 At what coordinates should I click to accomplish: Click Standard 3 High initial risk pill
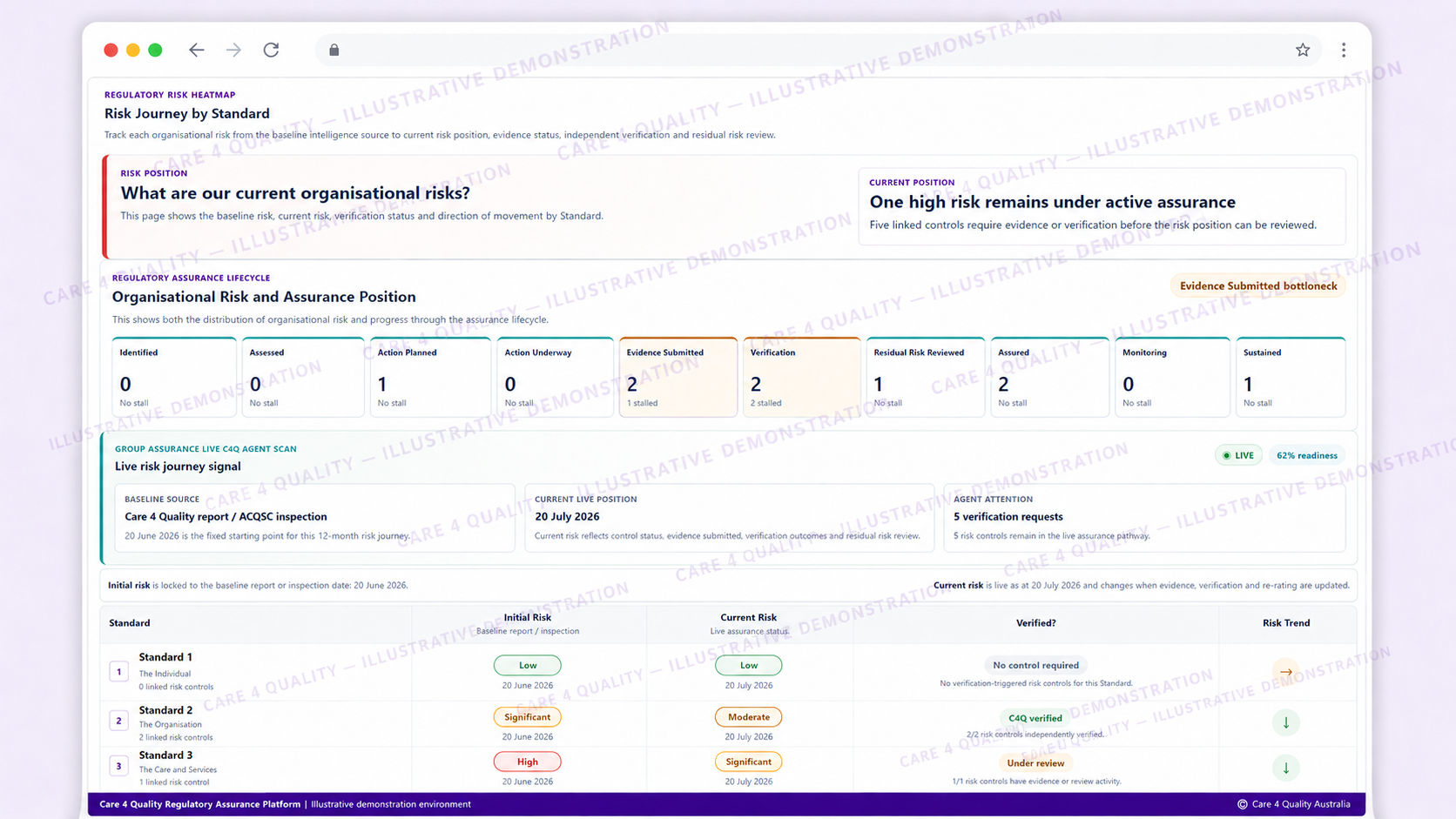[x=528, y=762]
